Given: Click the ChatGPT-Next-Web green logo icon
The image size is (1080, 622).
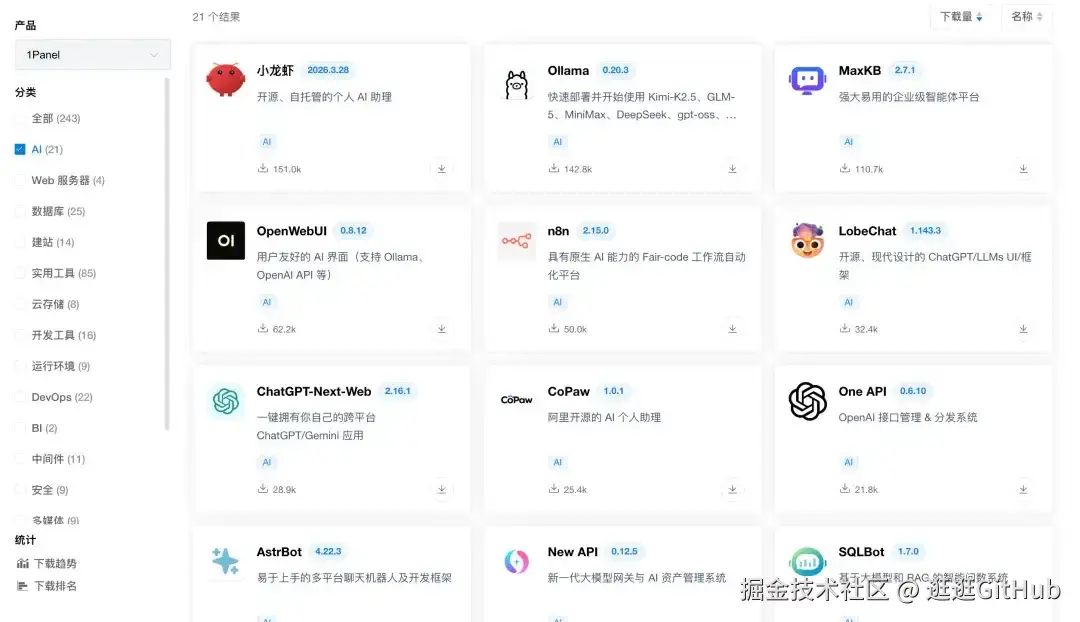Looking at the screenshot, I should coord(226,401).
